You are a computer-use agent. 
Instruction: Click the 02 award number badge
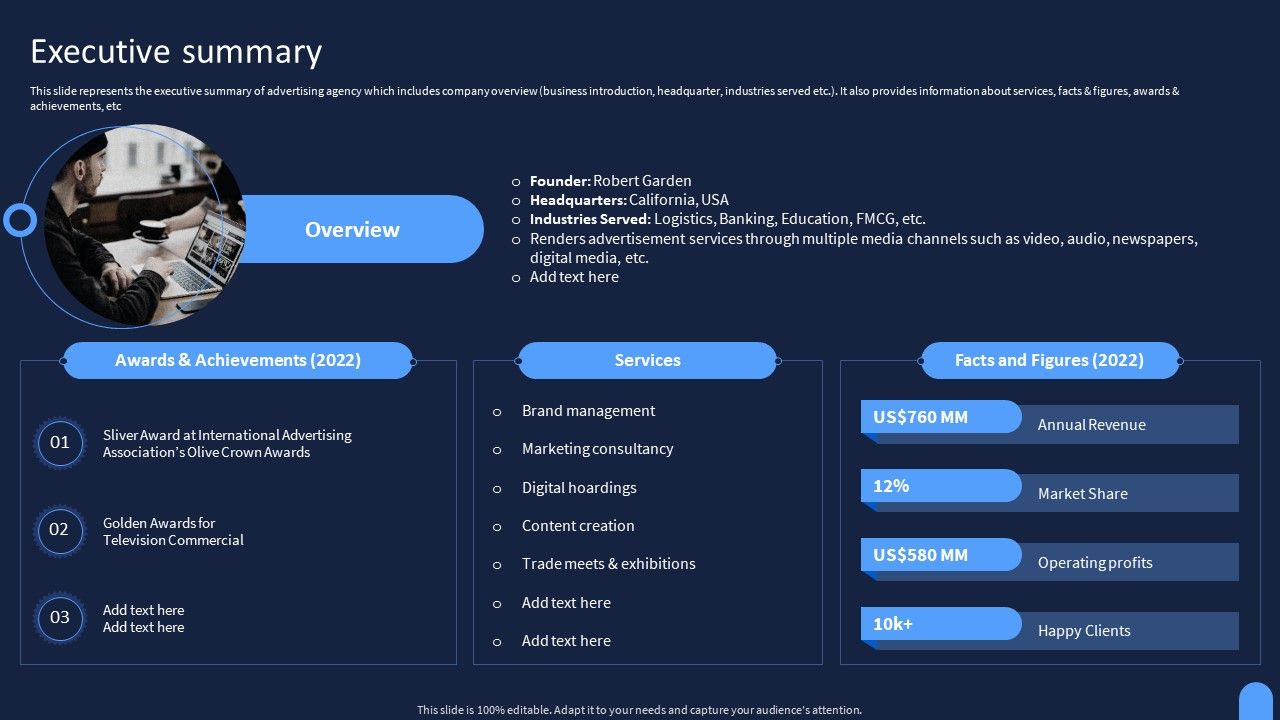pyautogui.click(x=60, y=530)
